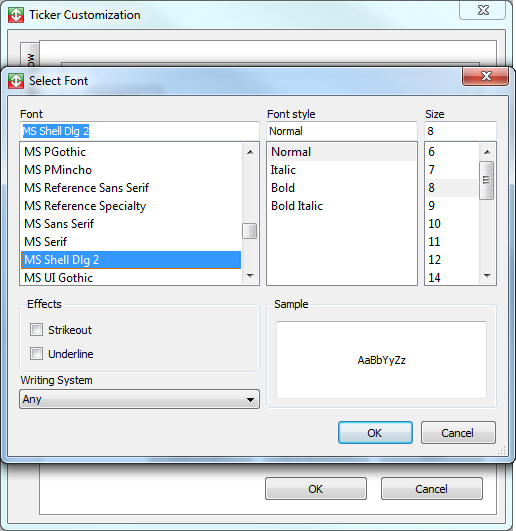Click the font list scroll down arrow
Screen dimensions: 516x531
coord(250,276)
